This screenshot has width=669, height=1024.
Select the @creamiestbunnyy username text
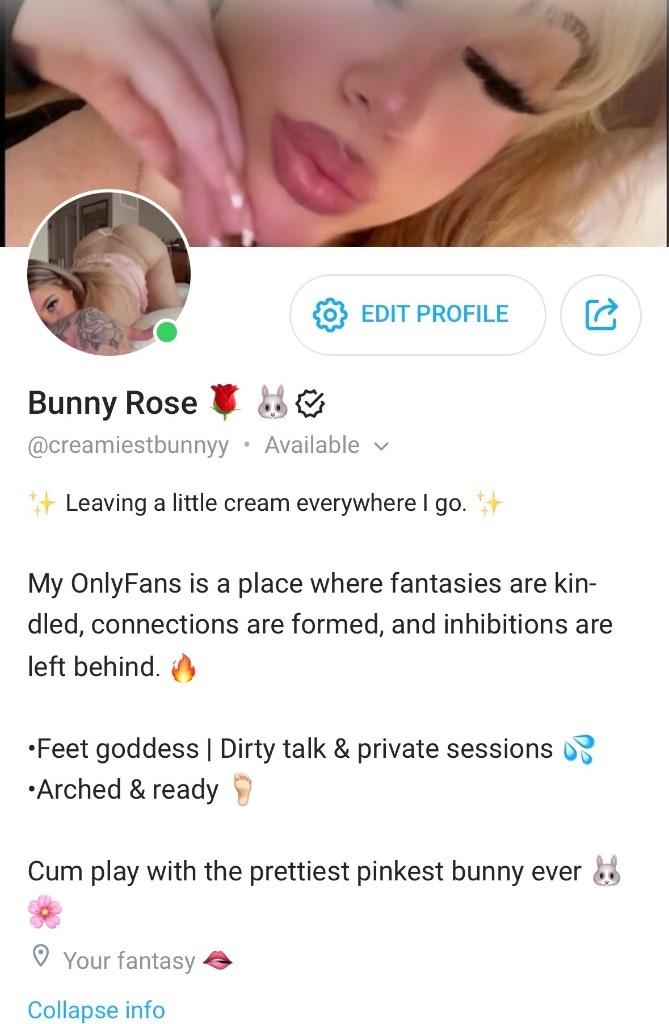[x=128, y=445]
